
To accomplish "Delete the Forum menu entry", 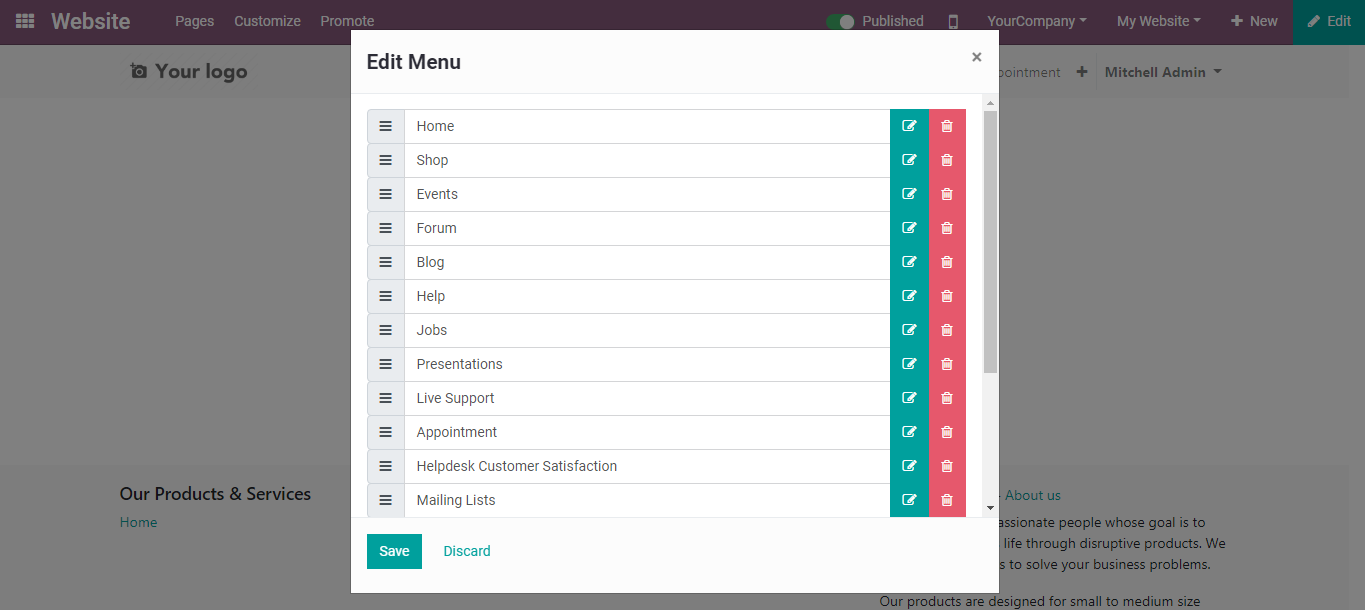I will tap(947, 228).
